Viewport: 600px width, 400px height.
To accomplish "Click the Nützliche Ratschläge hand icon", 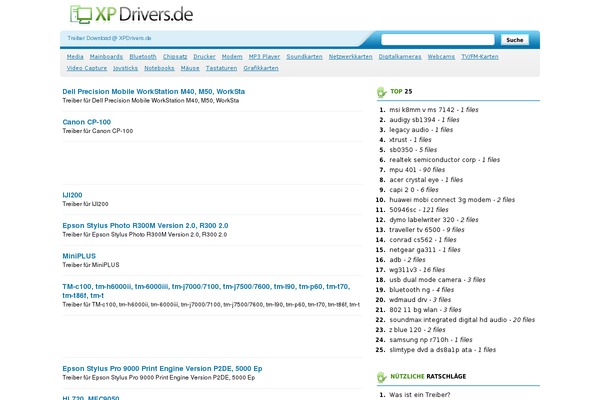I will 382,377.
